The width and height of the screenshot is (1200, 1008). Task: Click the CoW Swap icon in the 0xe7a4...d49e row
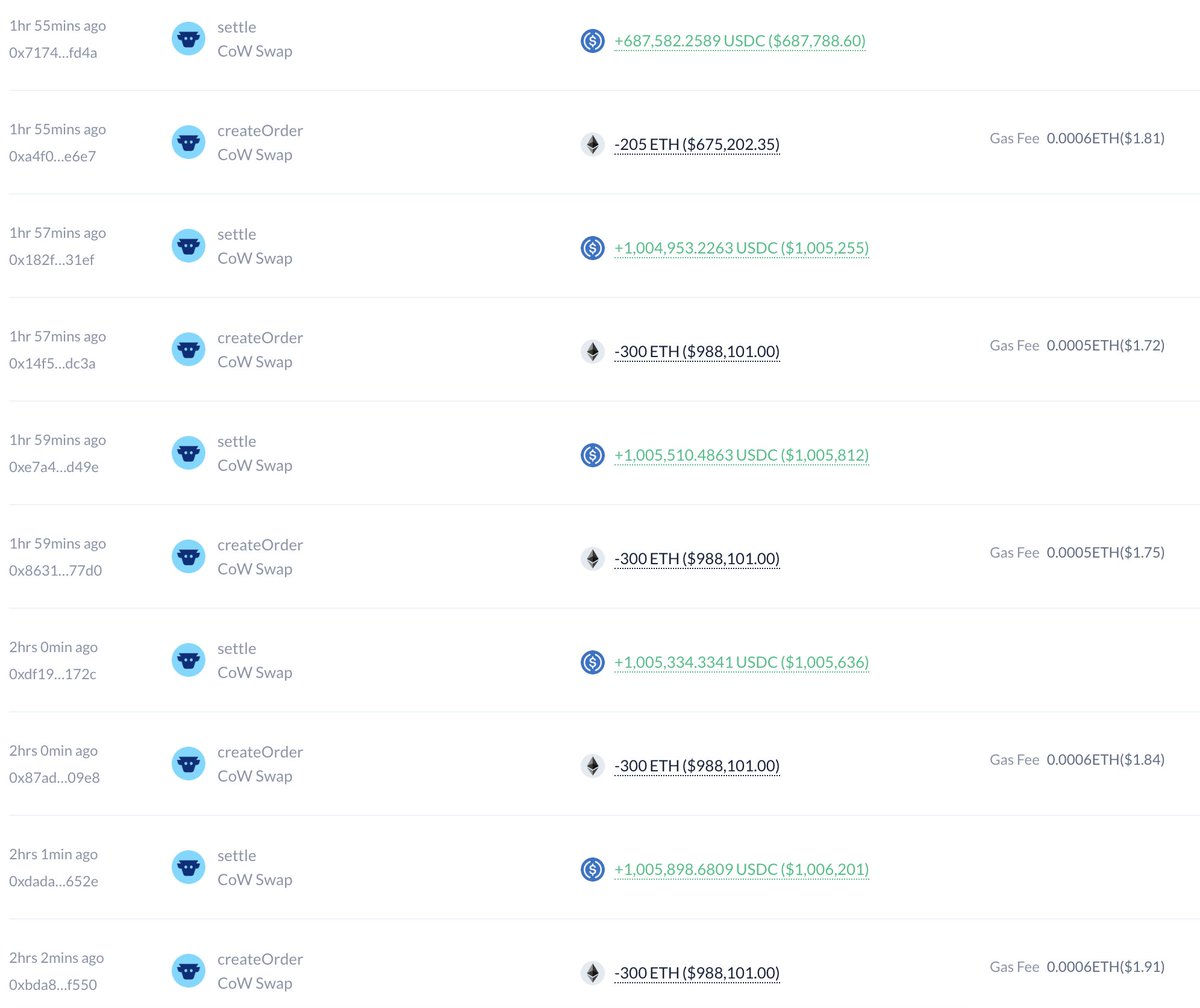coord(188,453)
